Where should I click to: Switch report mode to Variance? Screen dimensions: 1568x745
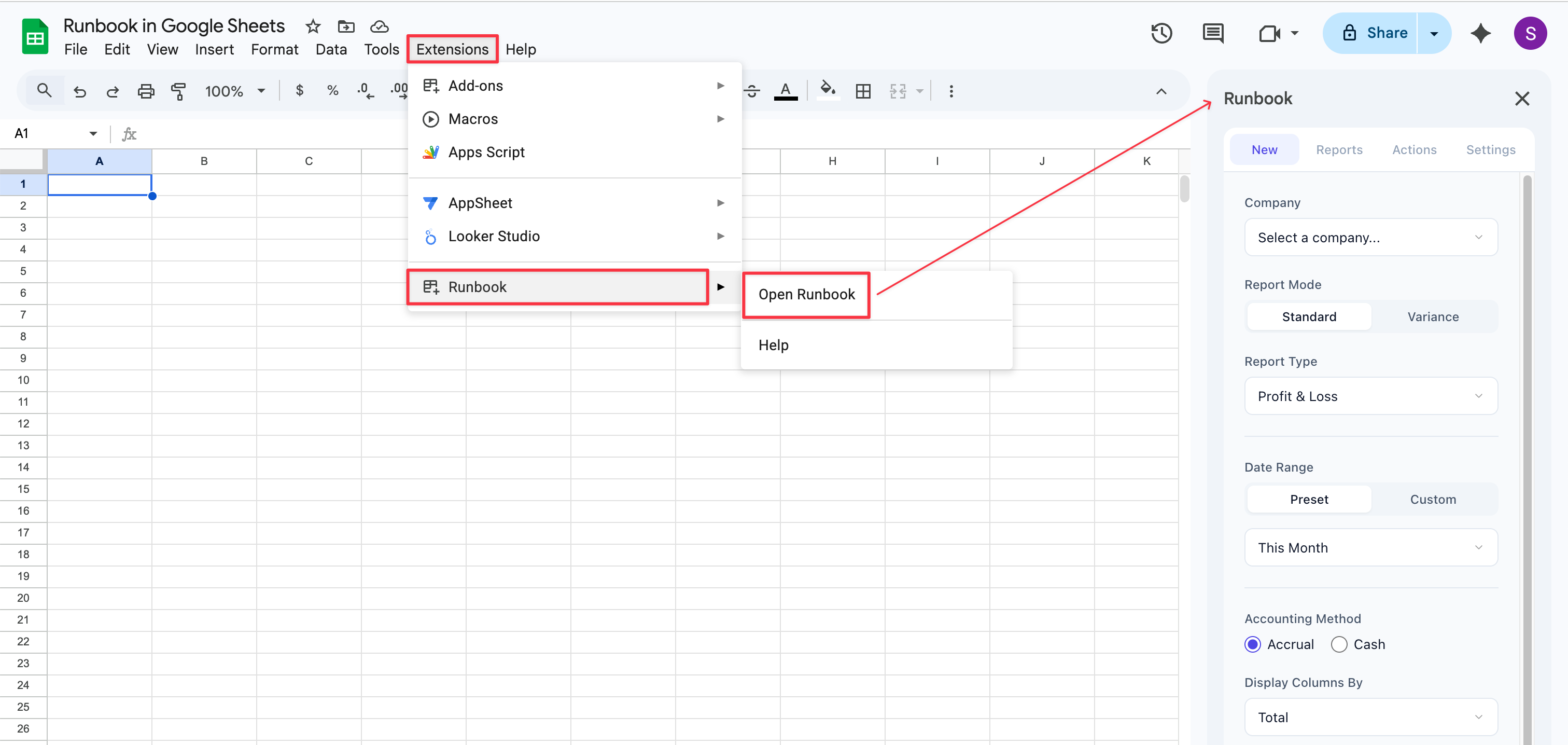pos(1433,316)
